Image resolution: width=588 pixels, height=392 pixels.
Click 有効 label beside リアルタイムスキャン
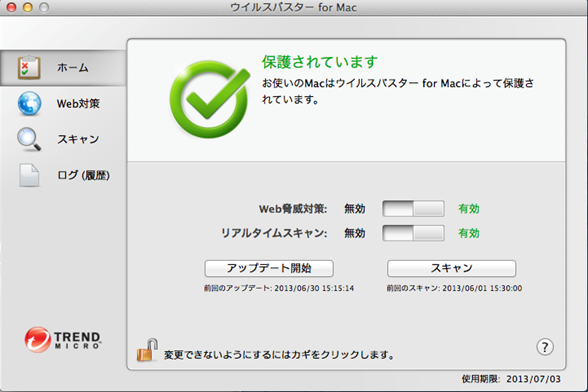(x=469, y=233)
